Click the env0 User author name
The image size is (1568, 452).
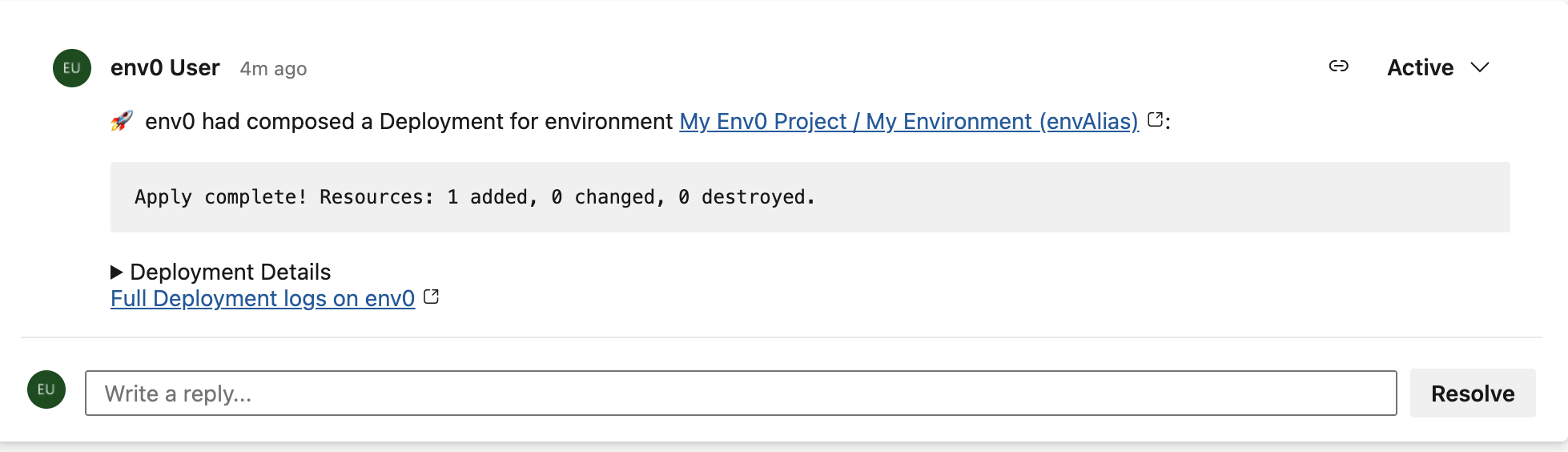165,68
